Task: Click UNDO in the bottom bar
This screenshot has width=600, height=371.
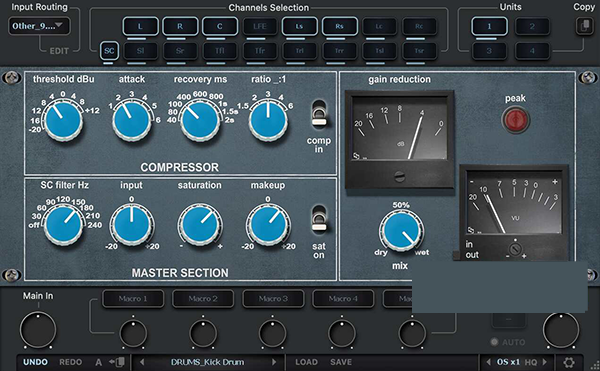Action: 36,362
